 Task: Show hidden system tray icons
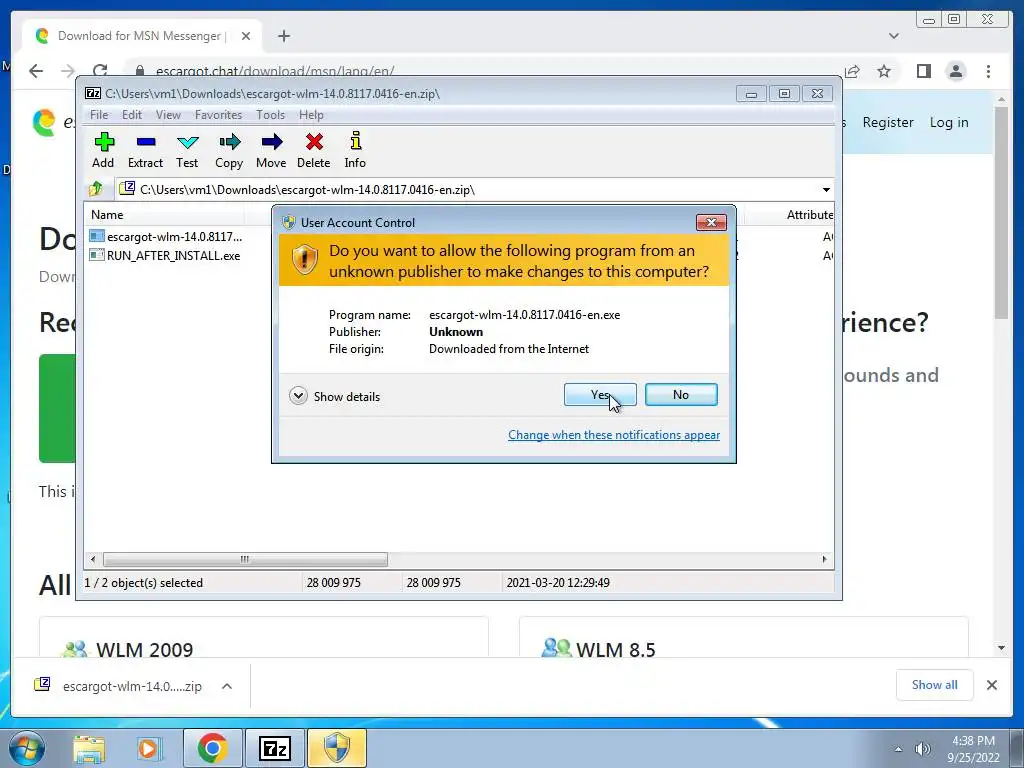click(x=899, y=749)
